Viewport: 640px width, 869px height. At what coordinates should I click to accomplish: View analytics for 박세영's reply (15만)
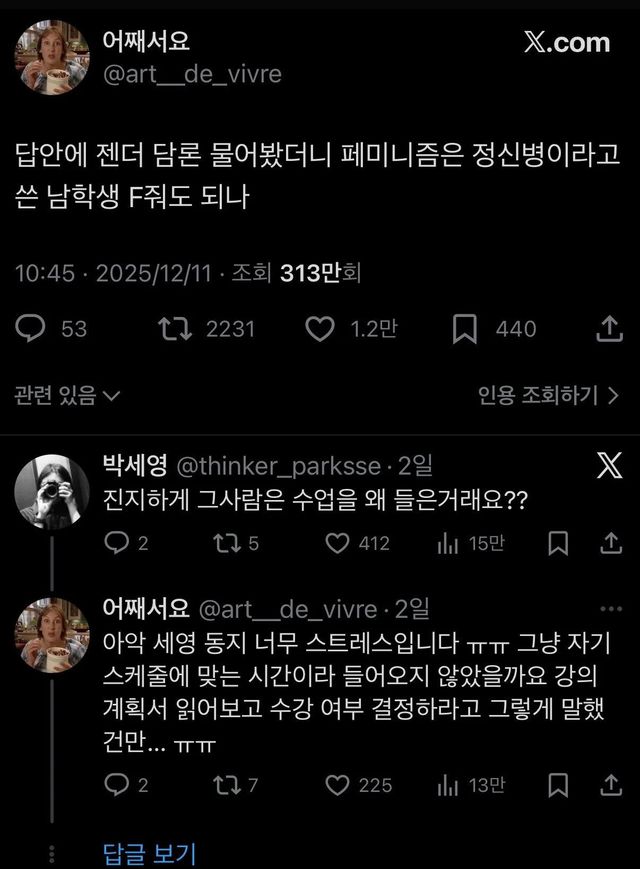pyautogui.click(x=447, y=543)
